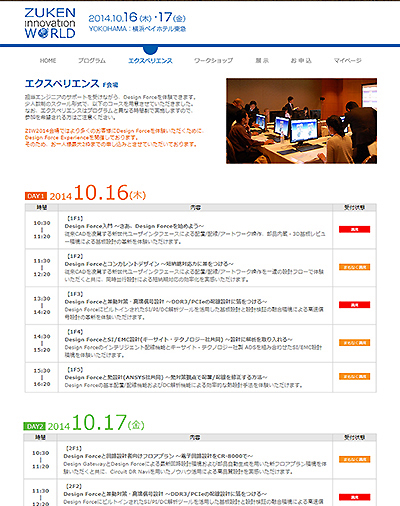This screenshot has height=506, width=400.
Task: Click the green DAY2 label icon
Action: [x=34, y=426]
